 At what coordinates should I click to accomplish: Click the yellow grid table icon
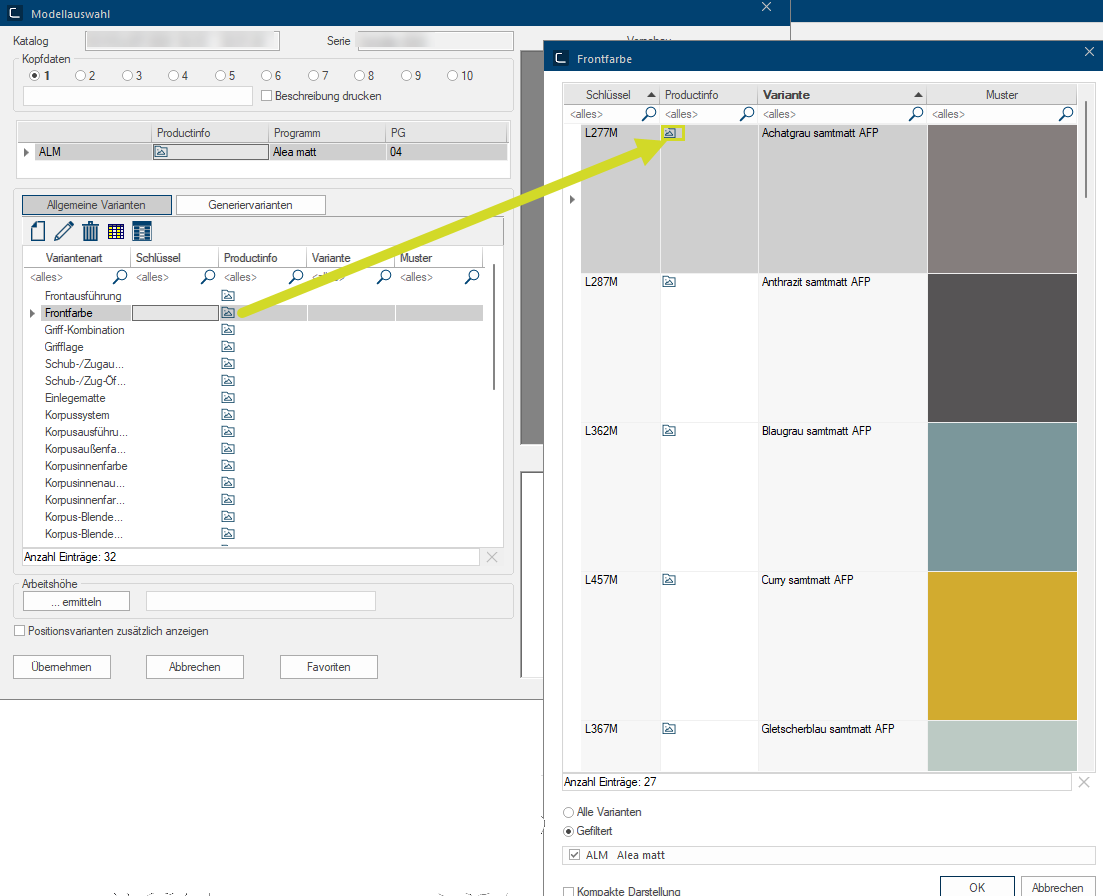(x=116, y=231)
